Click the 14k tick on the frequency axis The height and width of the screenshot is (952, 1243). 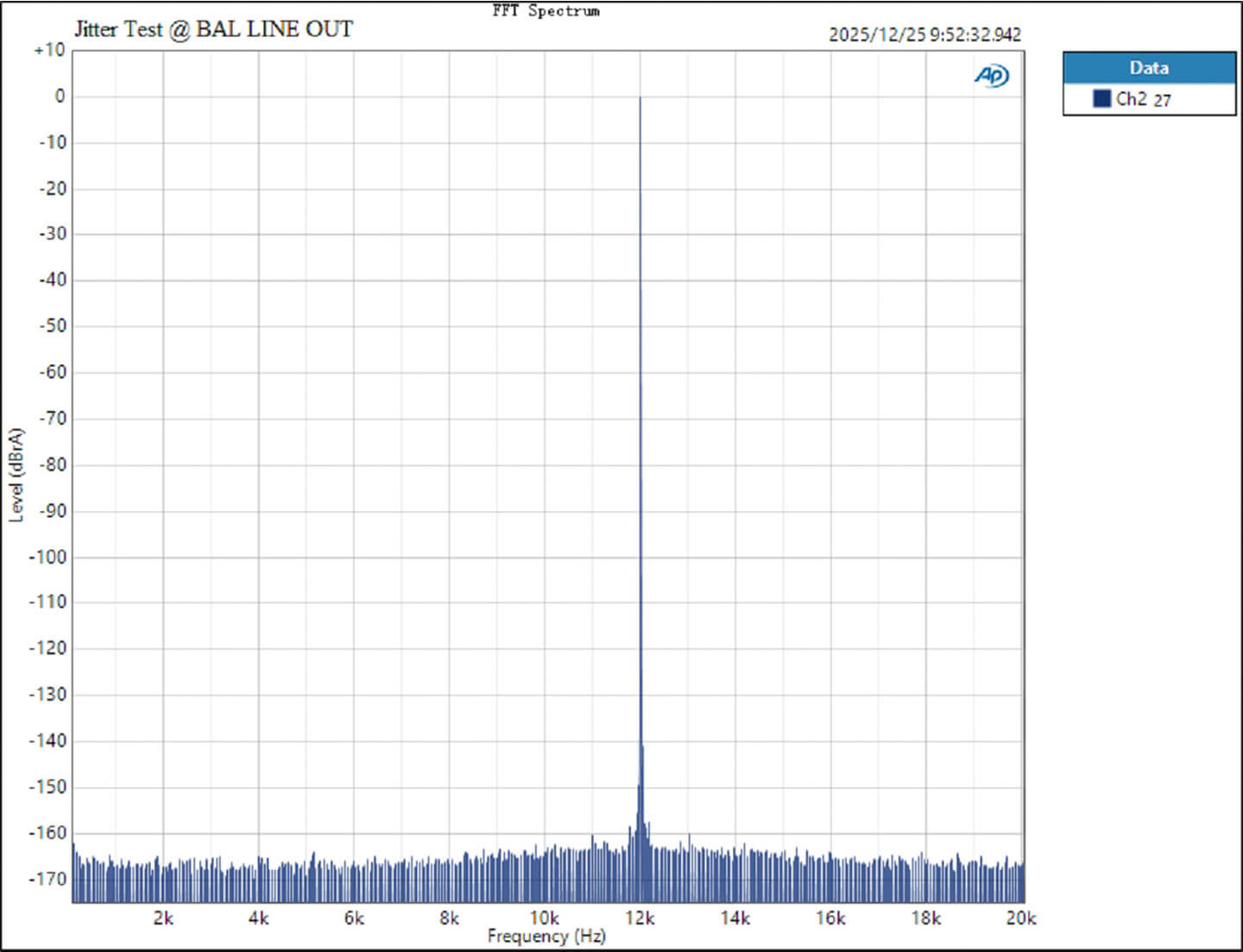coord(735,917)
